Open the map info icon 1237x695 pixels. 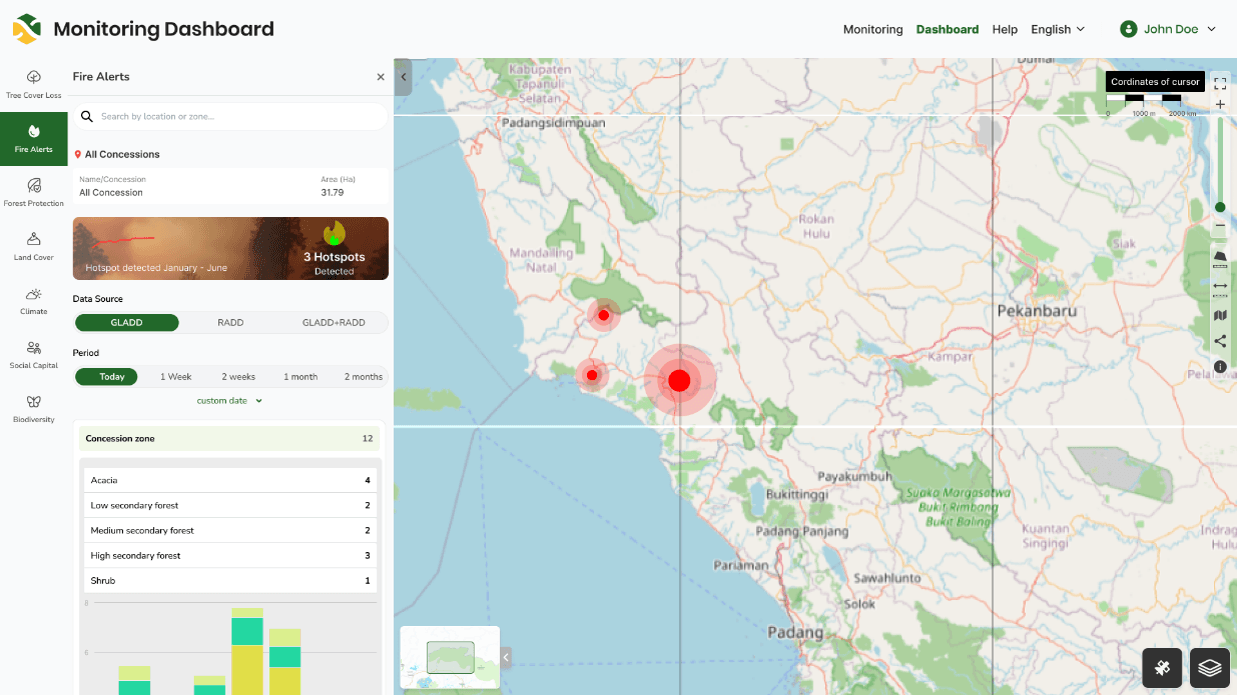point(1220,367)
